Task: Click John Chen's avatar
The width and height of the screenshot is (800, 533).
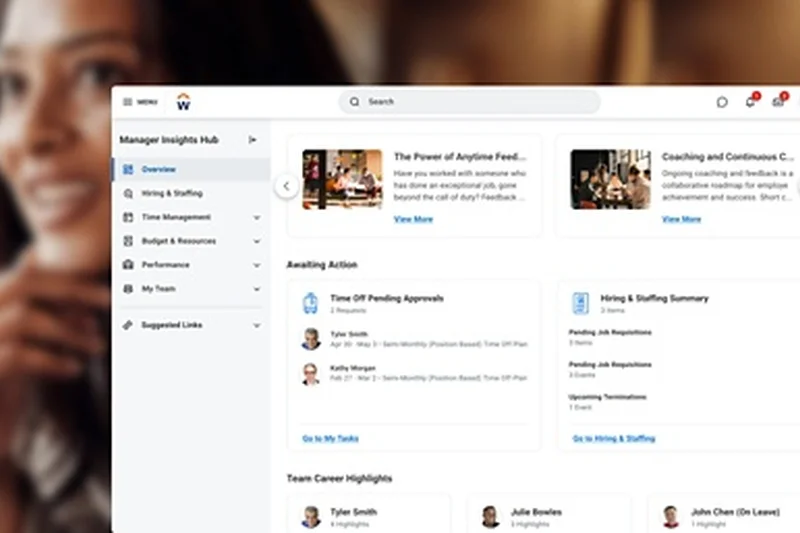Action: (670, 517)
